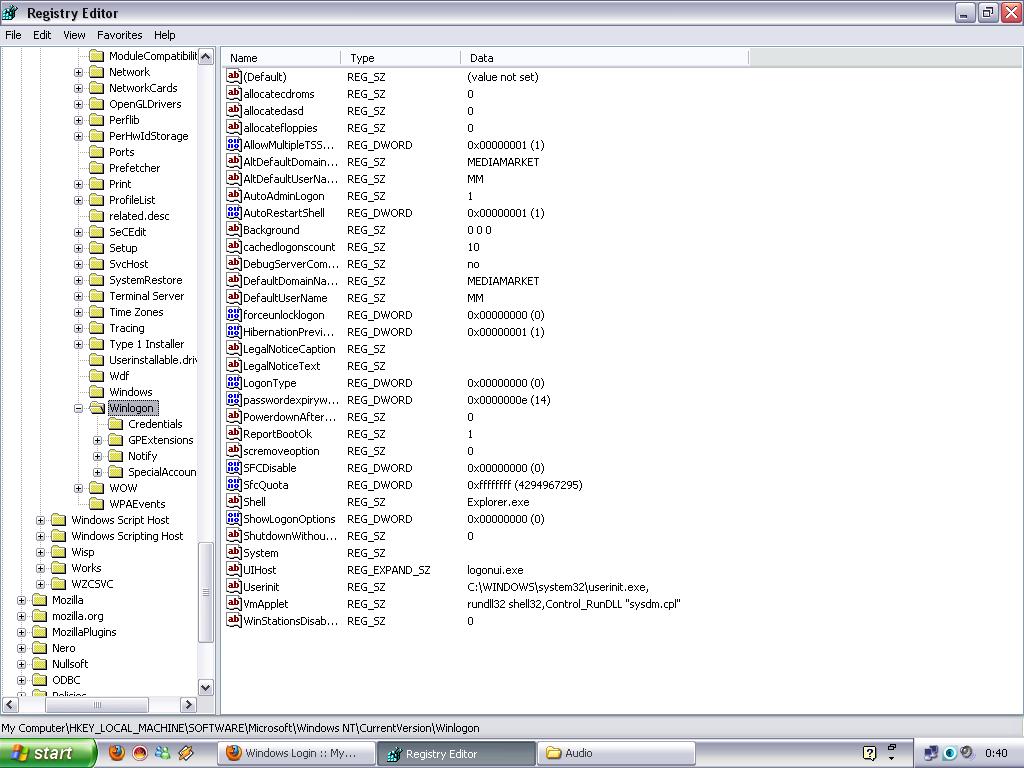Click the AutoAdminLogon string value icon
This screenshot has height=768, width=1024.
click(234, 195)
